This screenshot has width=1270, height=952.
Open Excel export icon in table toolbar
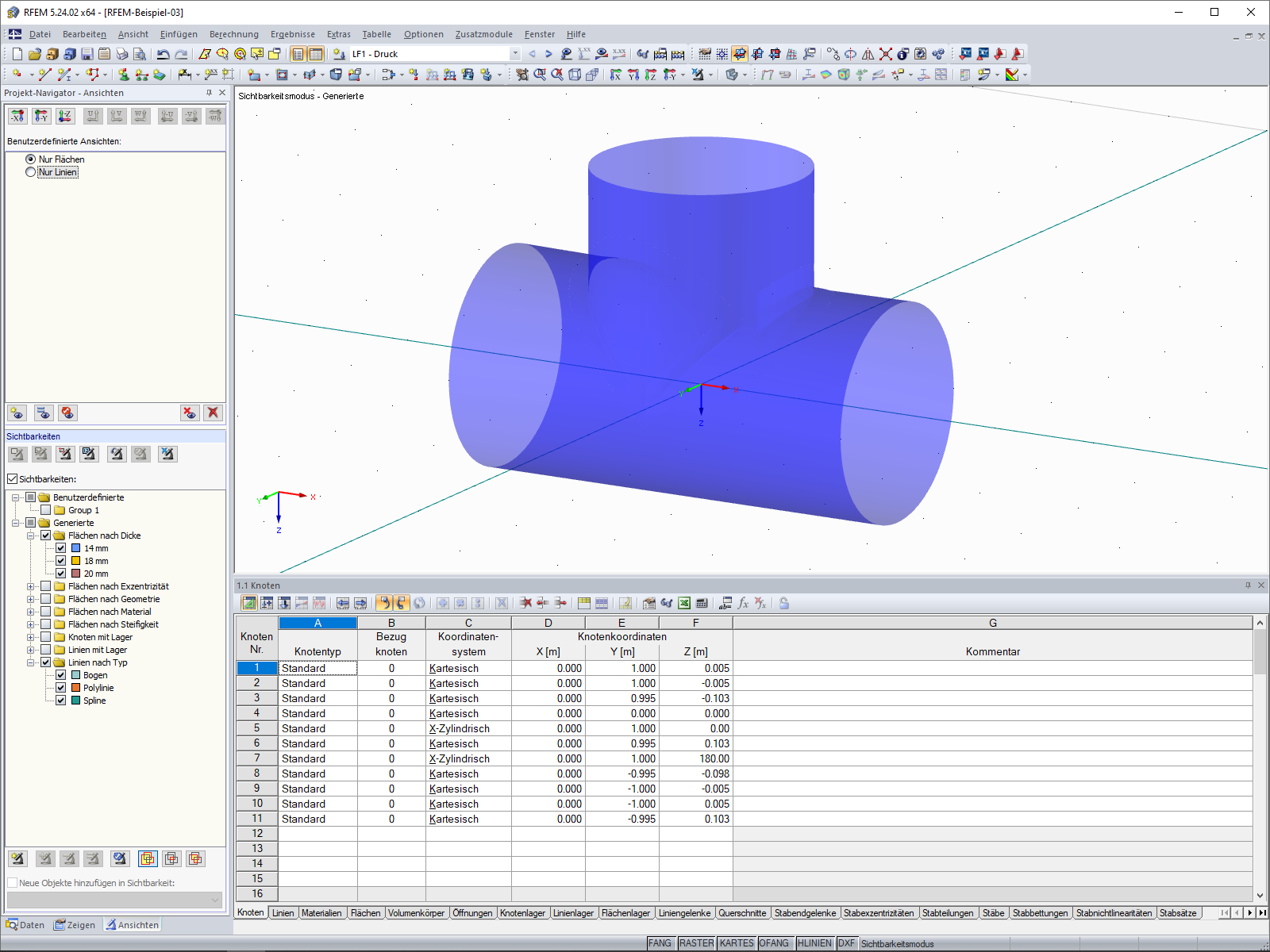pos(684,603)
